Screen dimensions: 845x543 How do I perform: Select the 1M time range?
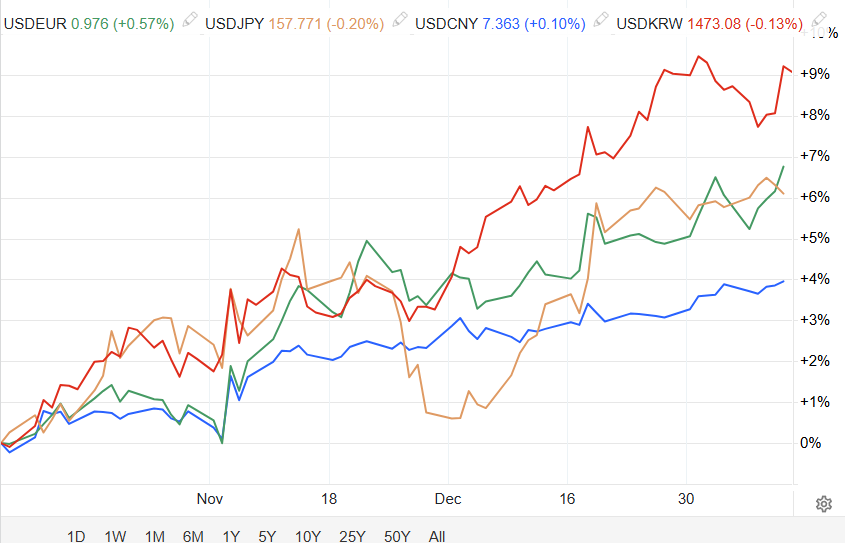(x=155, y=536)
